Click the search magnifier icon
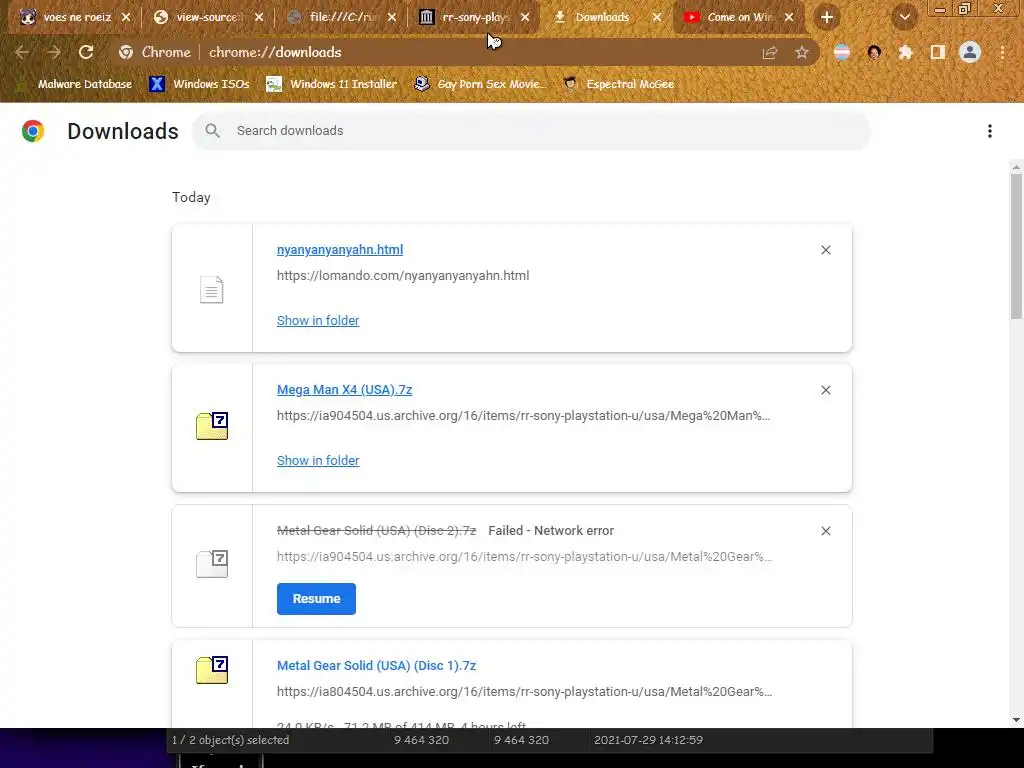This screenshot has width=1024, height=768. 212,131
